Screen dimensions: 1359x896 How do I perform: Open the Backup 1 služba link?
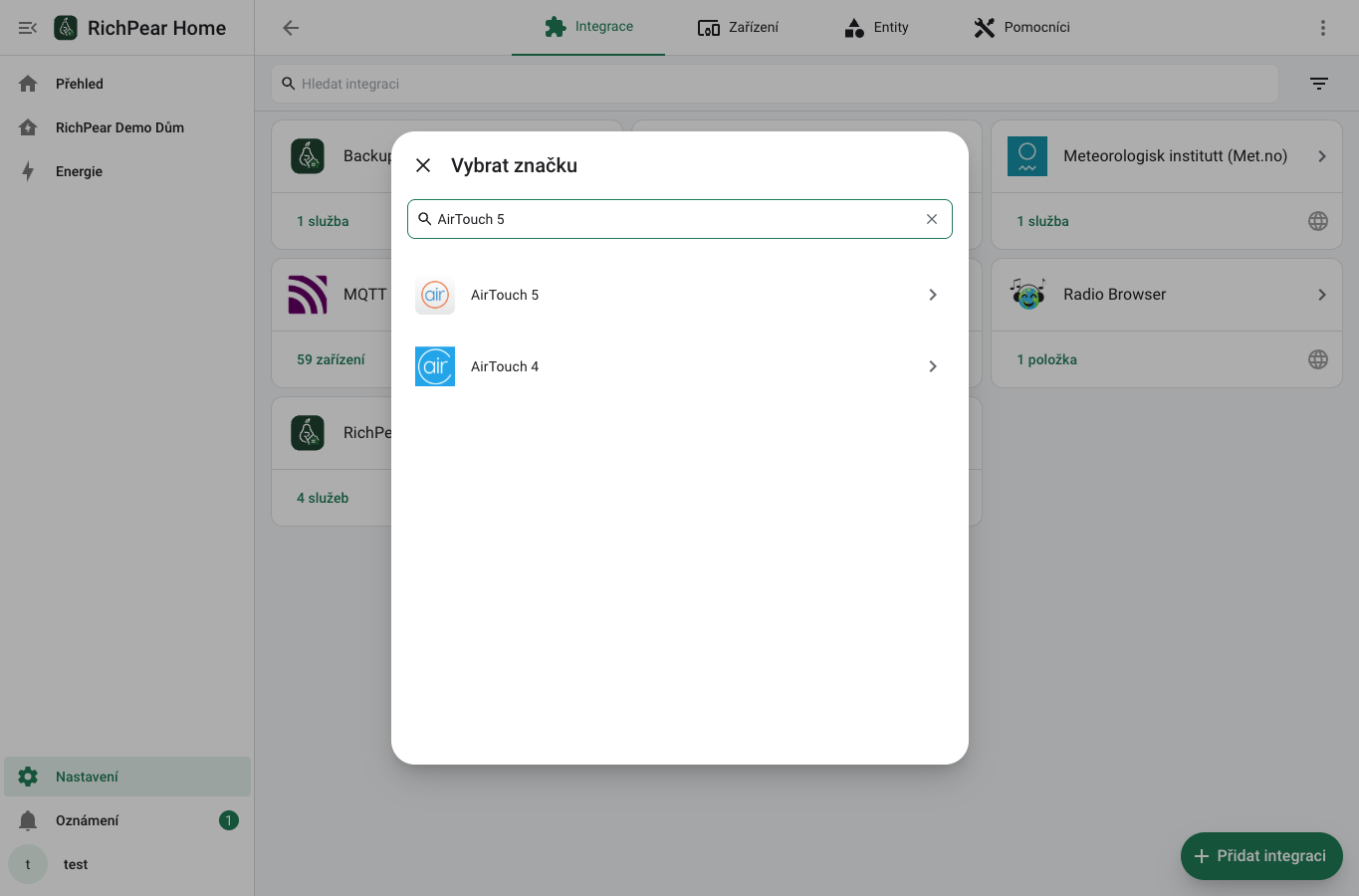tap(323, 221)
